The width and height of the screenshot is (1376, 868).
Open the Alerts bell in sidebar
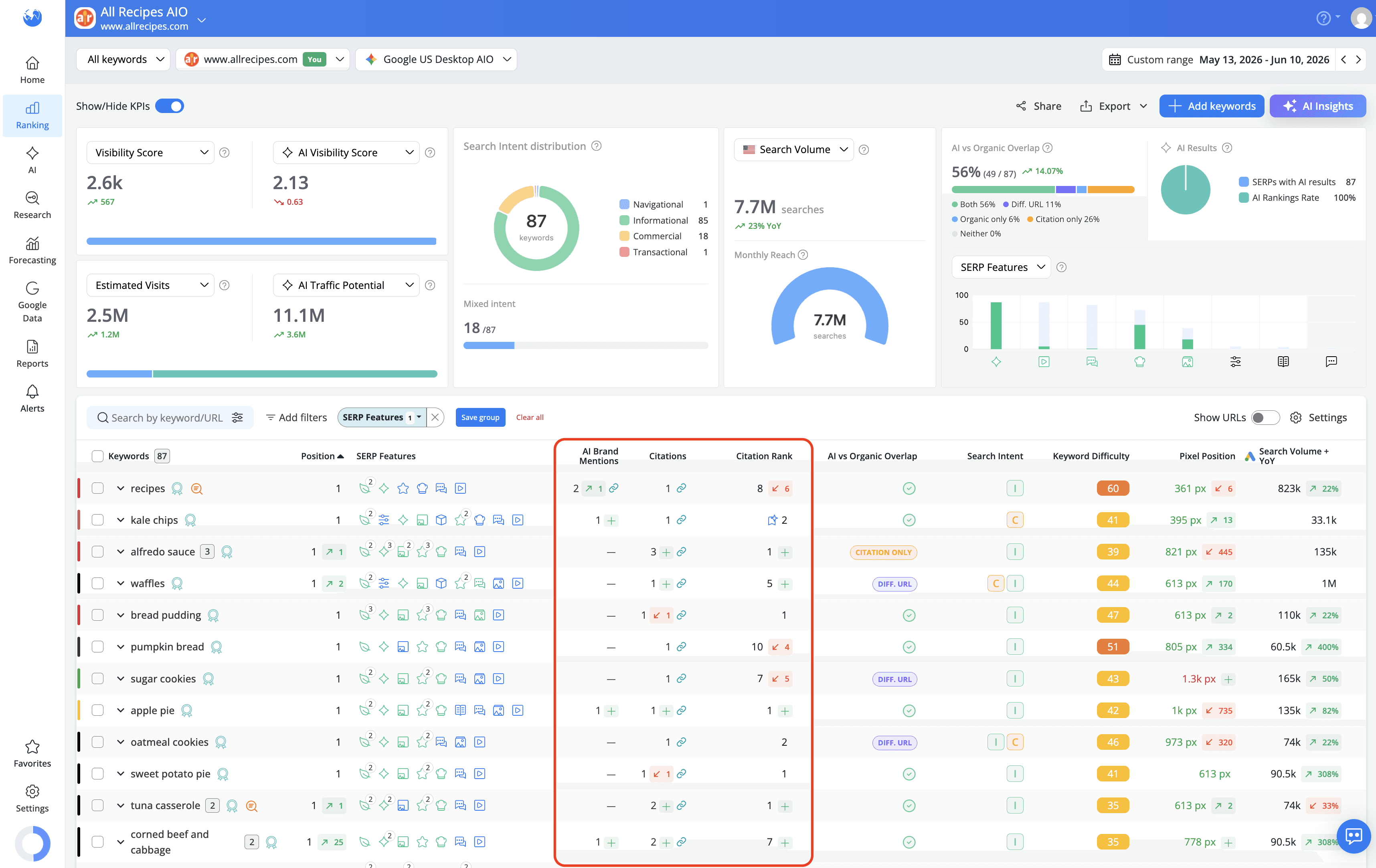click(x=32, y=399)
